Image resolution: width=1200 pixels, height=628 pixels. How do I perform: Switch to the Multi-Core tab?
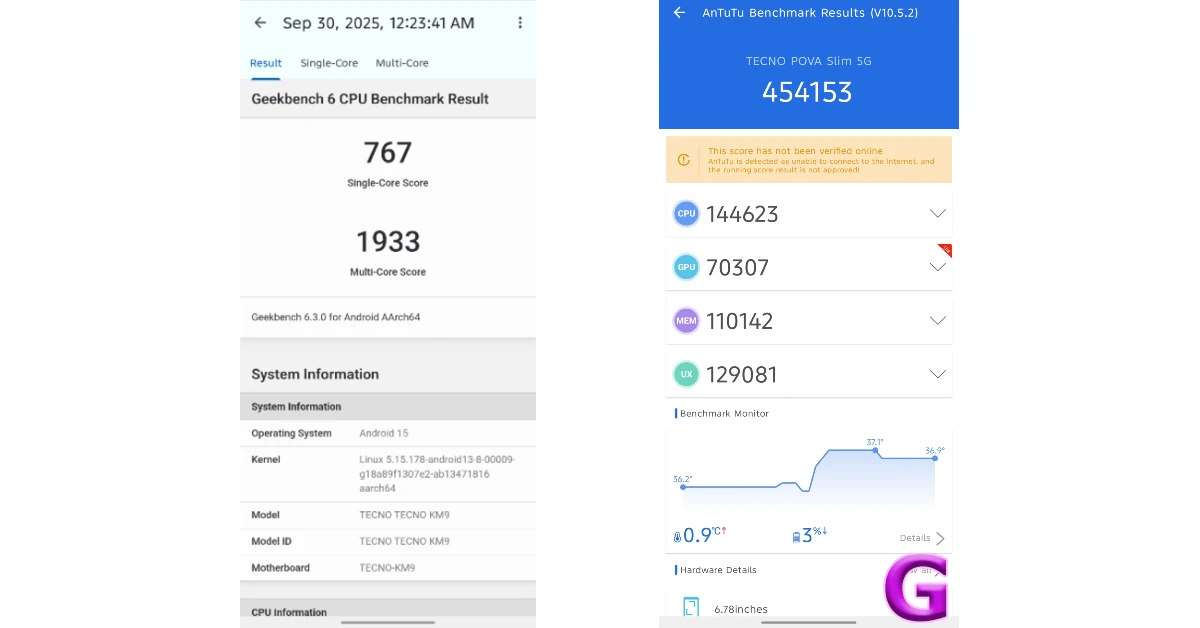tap(402, 63)
